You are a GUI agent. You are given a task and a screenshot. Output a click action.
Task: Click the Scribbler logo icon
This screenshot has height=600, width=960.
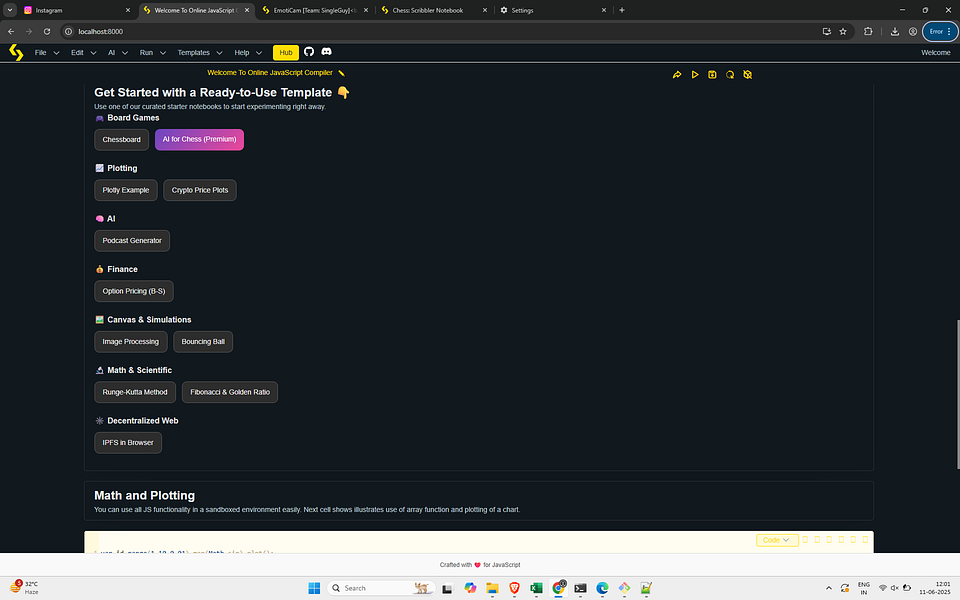coord(16,53)
